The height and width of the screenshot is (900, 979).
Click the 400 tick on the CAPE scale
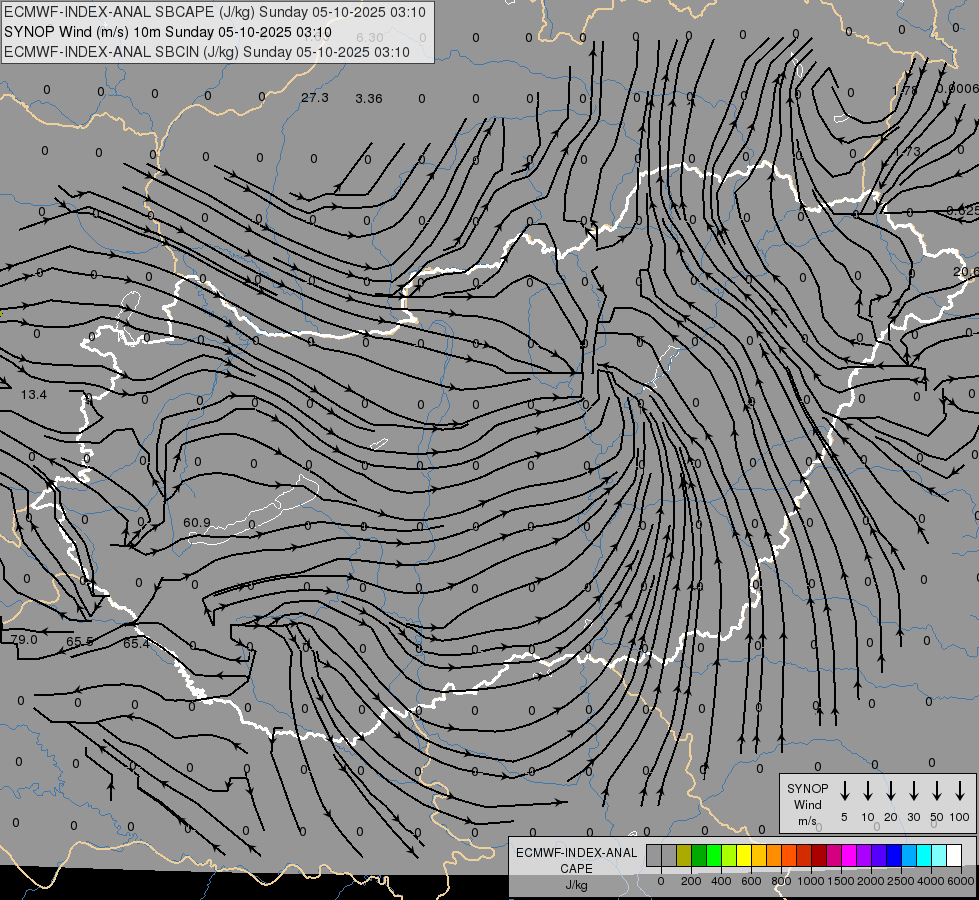click(721, 881)
